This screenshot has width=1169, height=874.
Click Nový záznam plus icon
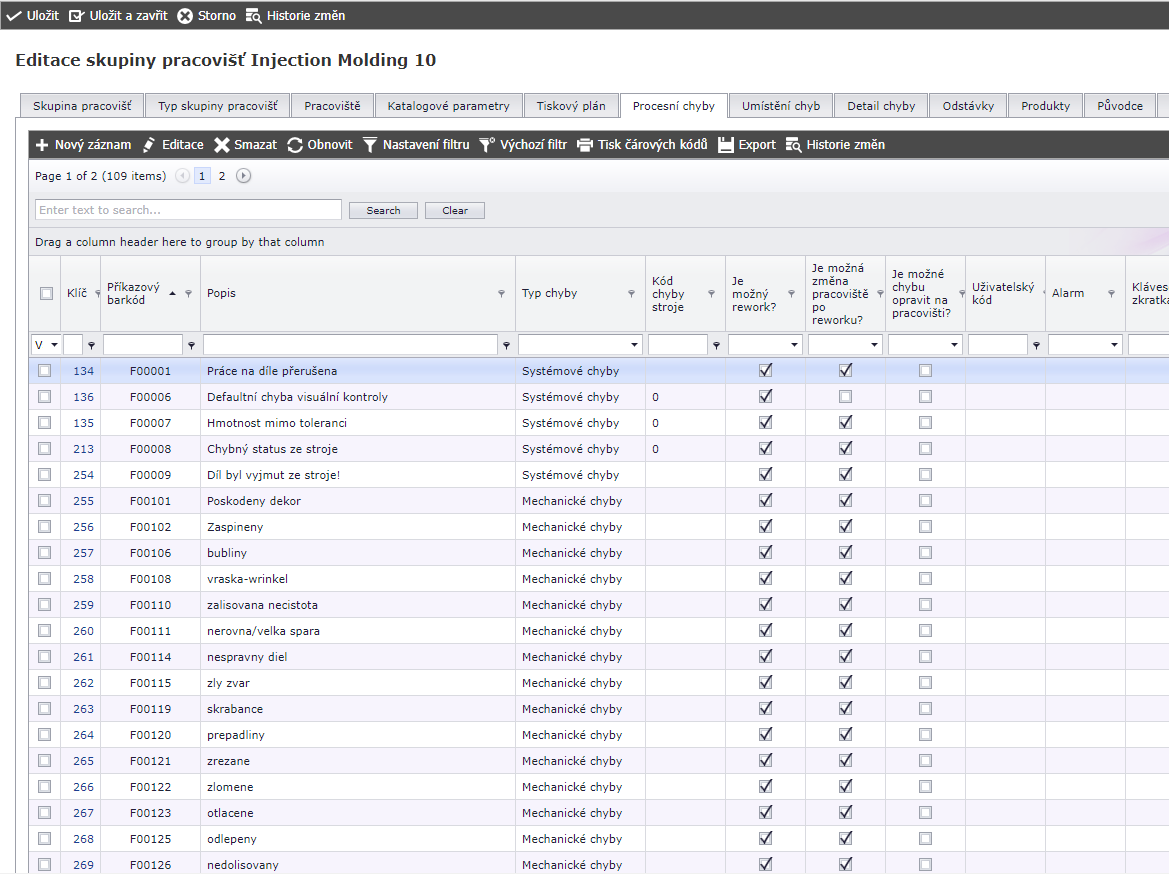coord(42,145)
